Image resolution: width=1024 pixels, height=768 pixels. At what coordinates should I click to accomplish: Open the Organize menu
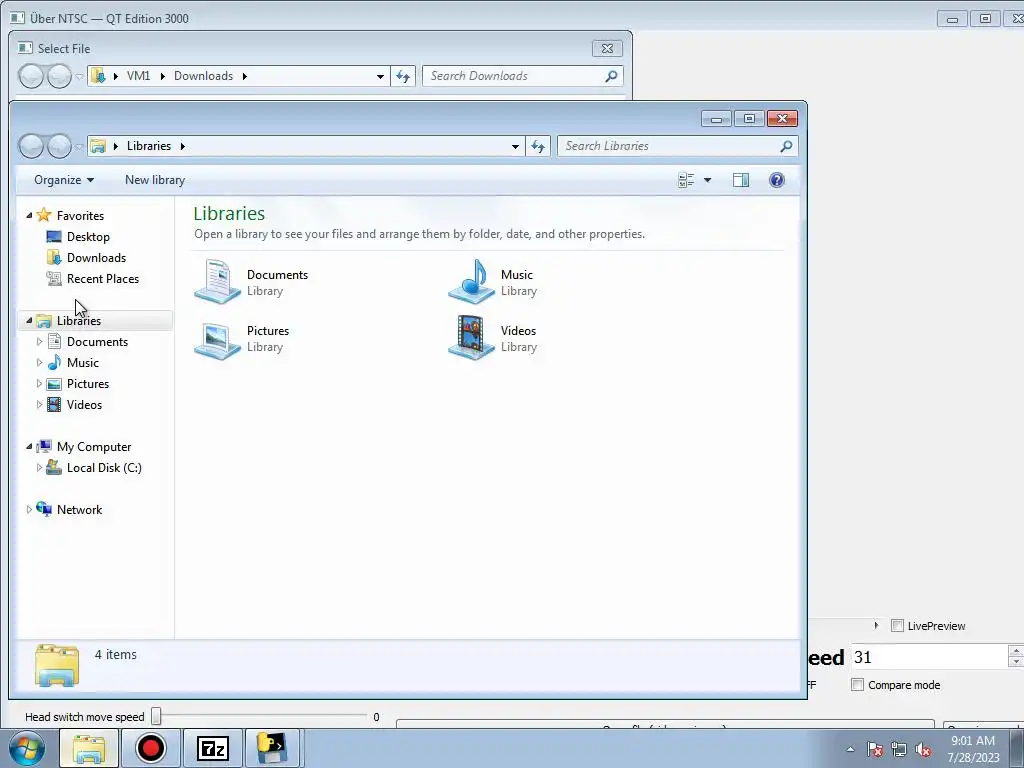point(64,180)
